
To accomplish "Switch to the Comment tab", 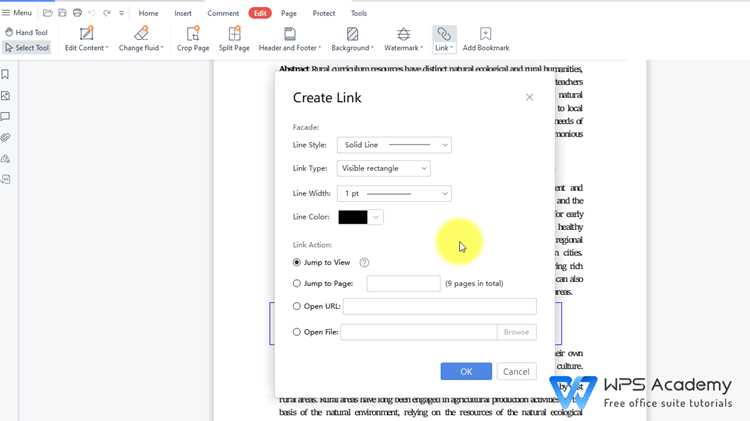I will pos(223,13).
